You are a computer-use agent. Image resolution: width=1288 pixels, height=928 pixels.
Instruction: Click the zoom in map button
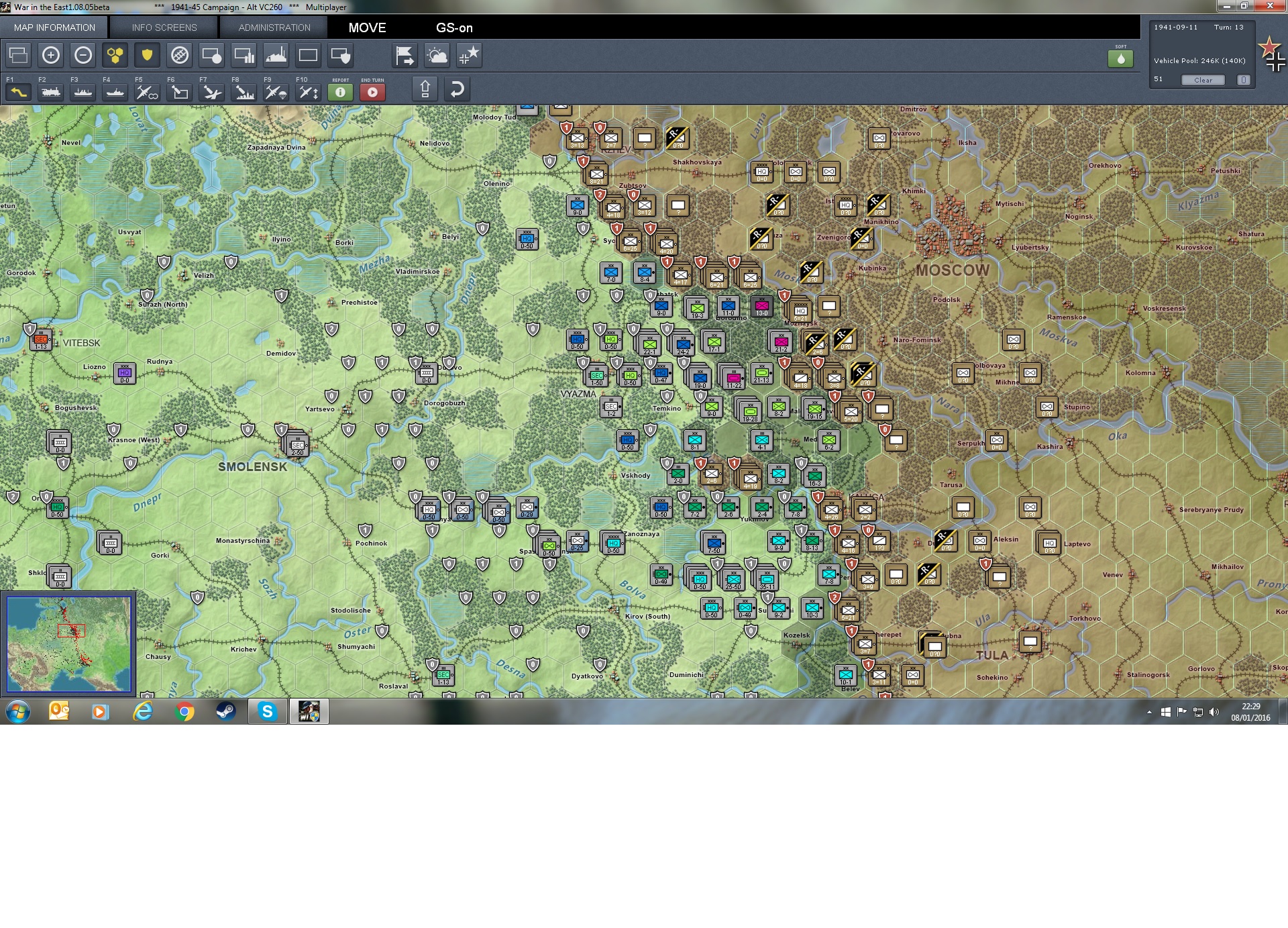51,56
